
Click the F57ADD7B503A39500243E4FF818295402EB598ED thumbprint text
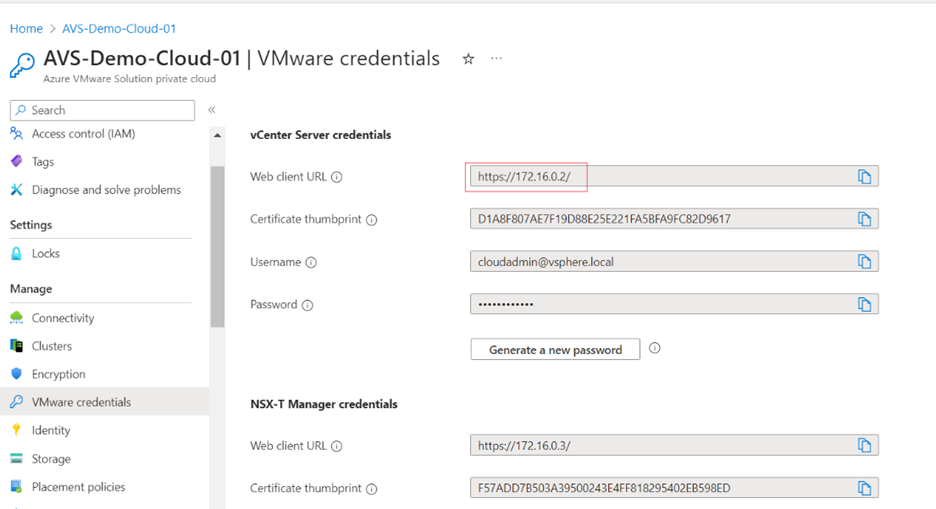pos(604,488)
